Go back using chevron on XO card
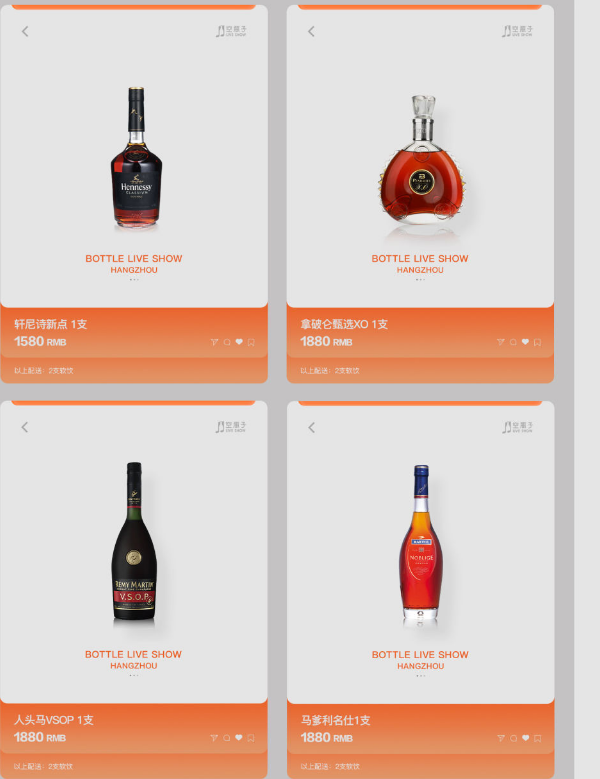The height and width of the screenshot is (779, 600). [311, 31]
